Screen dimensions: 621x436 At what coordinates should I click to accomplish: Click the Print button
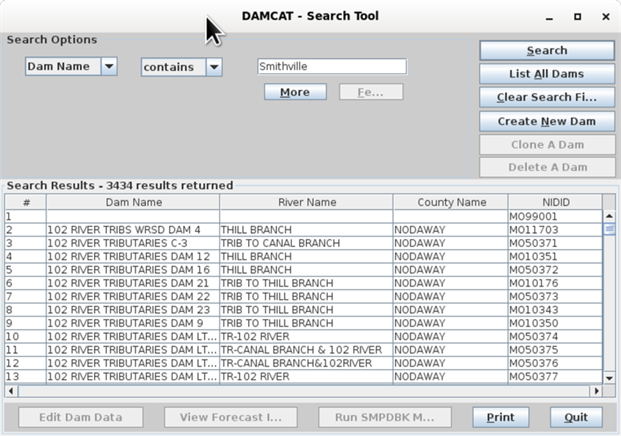pyautogui.click(x=501, y=417)
